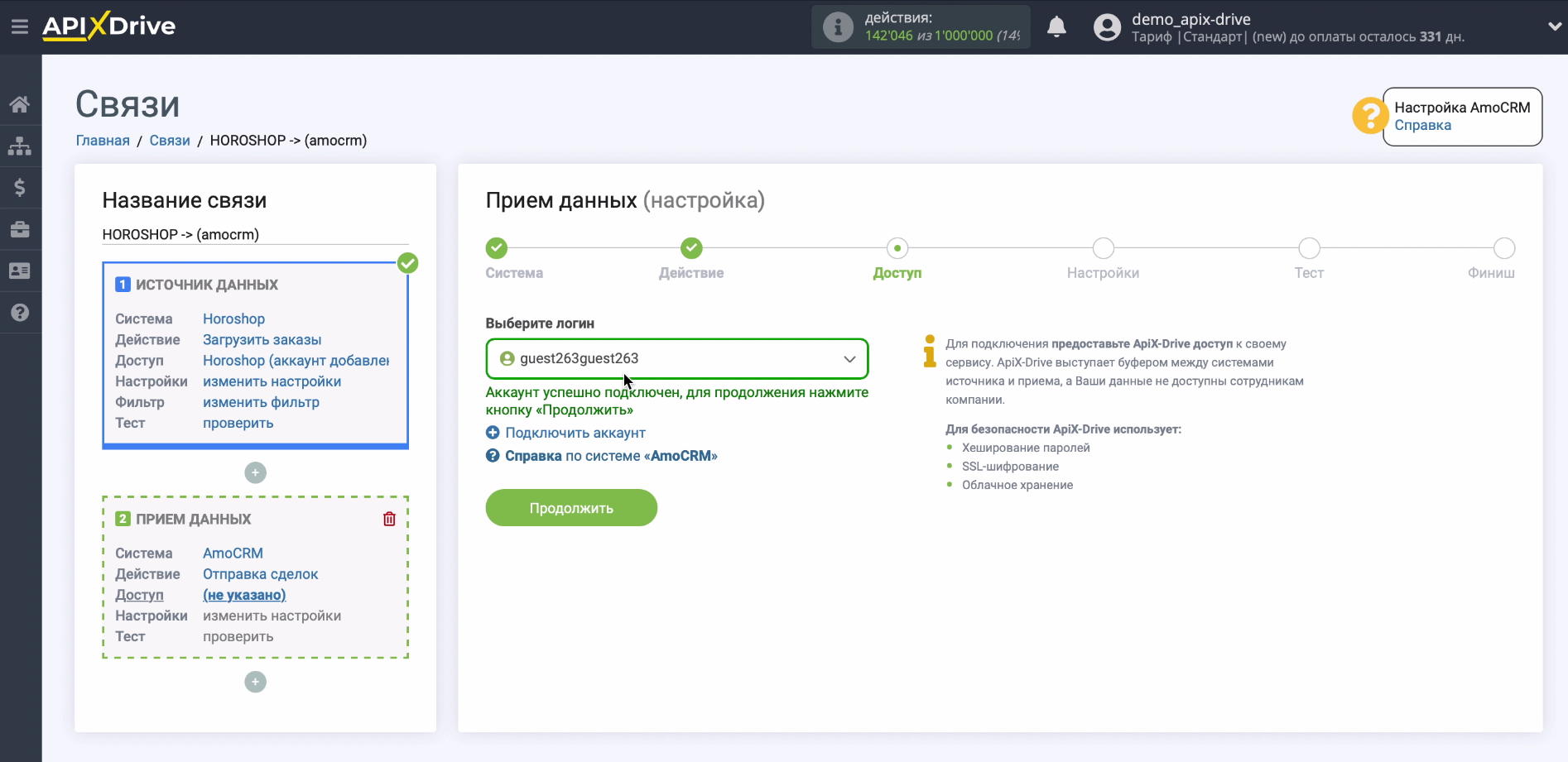The height and width of the screenshot is (762, 1568).
Task: Edit the connection name field
Action: click(255, 235)
